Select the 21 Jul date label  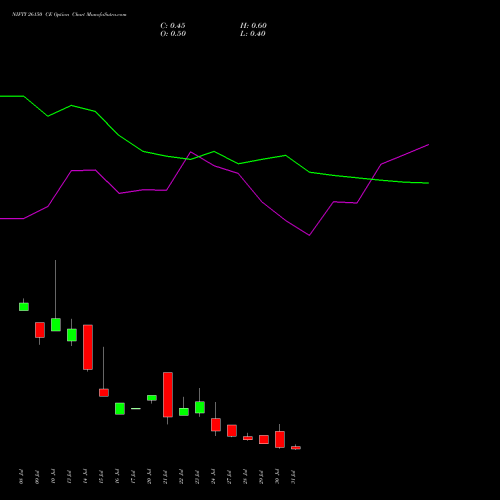click(166, 477)
